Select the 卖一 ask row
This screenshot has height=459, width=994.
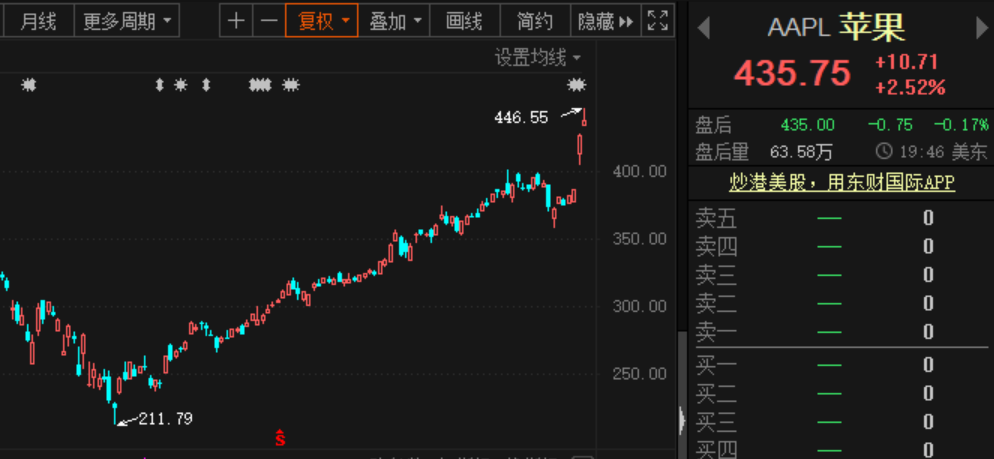(842, 332)
